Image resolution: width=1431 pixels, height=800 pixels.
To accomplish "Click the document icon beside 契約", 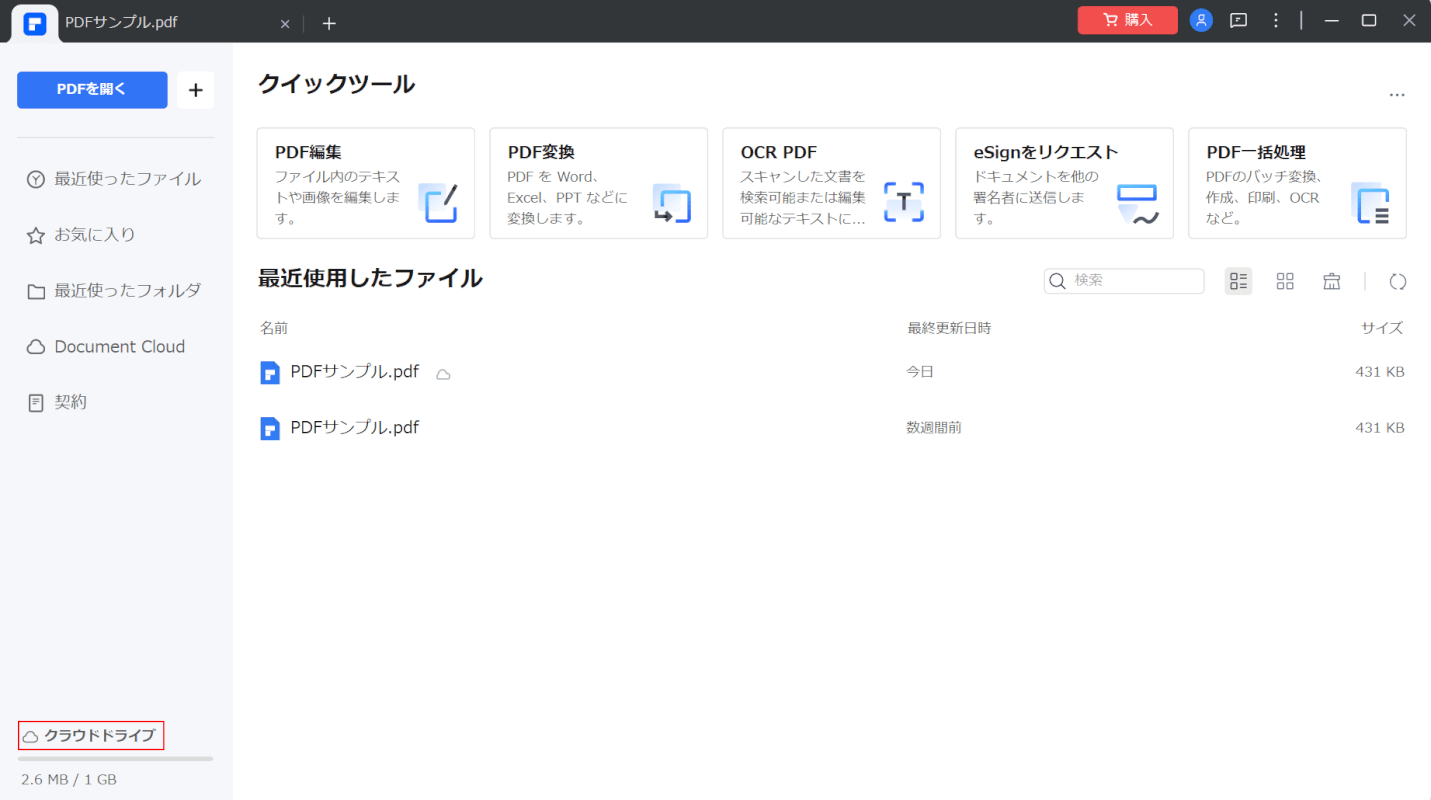I will tap(36, 403).
